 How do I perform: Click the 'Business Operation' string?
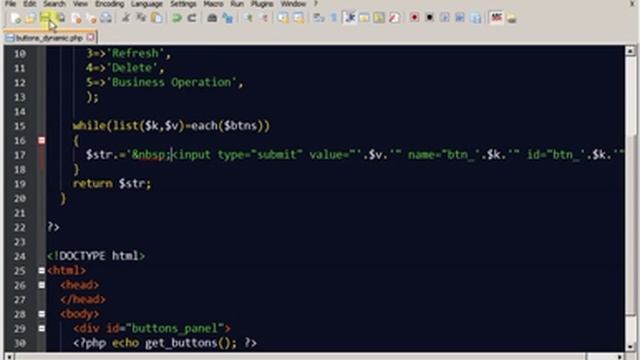pos(171,82)
